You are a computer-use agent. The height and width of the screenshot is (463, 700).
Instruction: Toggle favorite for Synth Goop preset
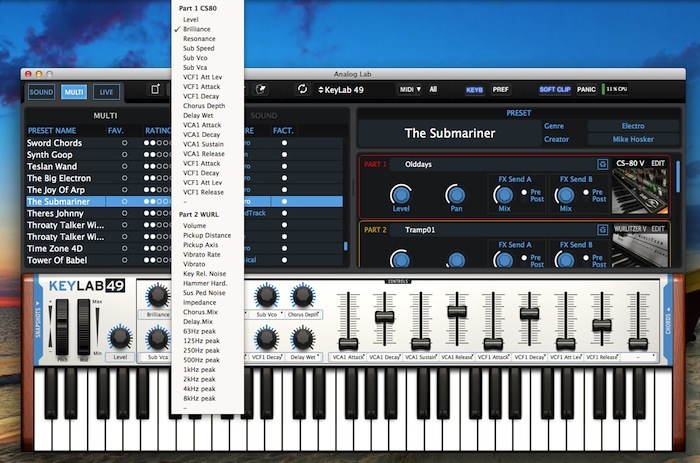pyautogui.click(x=125, y=154)
